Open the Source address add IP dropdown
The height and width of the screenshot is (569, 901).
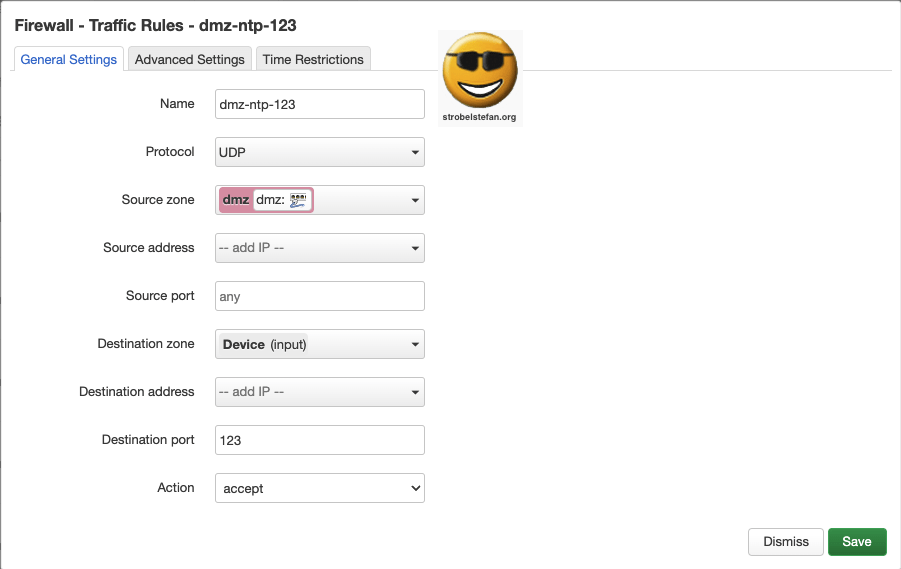319,248
